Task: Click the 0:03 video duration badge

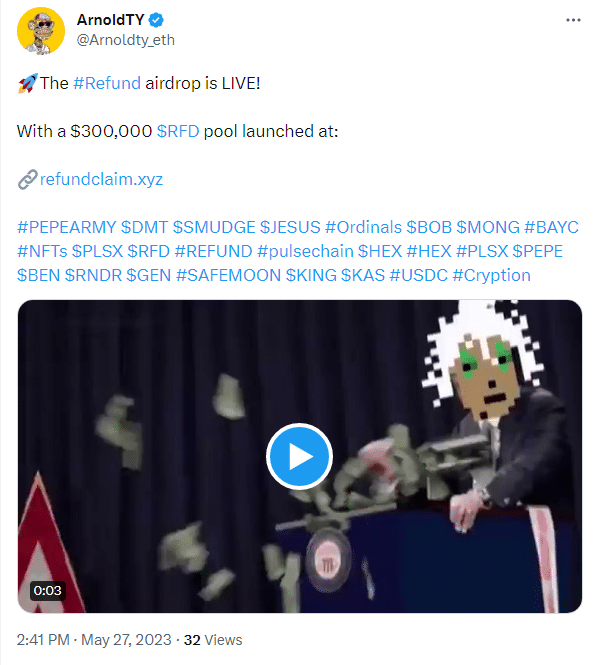Action: [48, 590]
